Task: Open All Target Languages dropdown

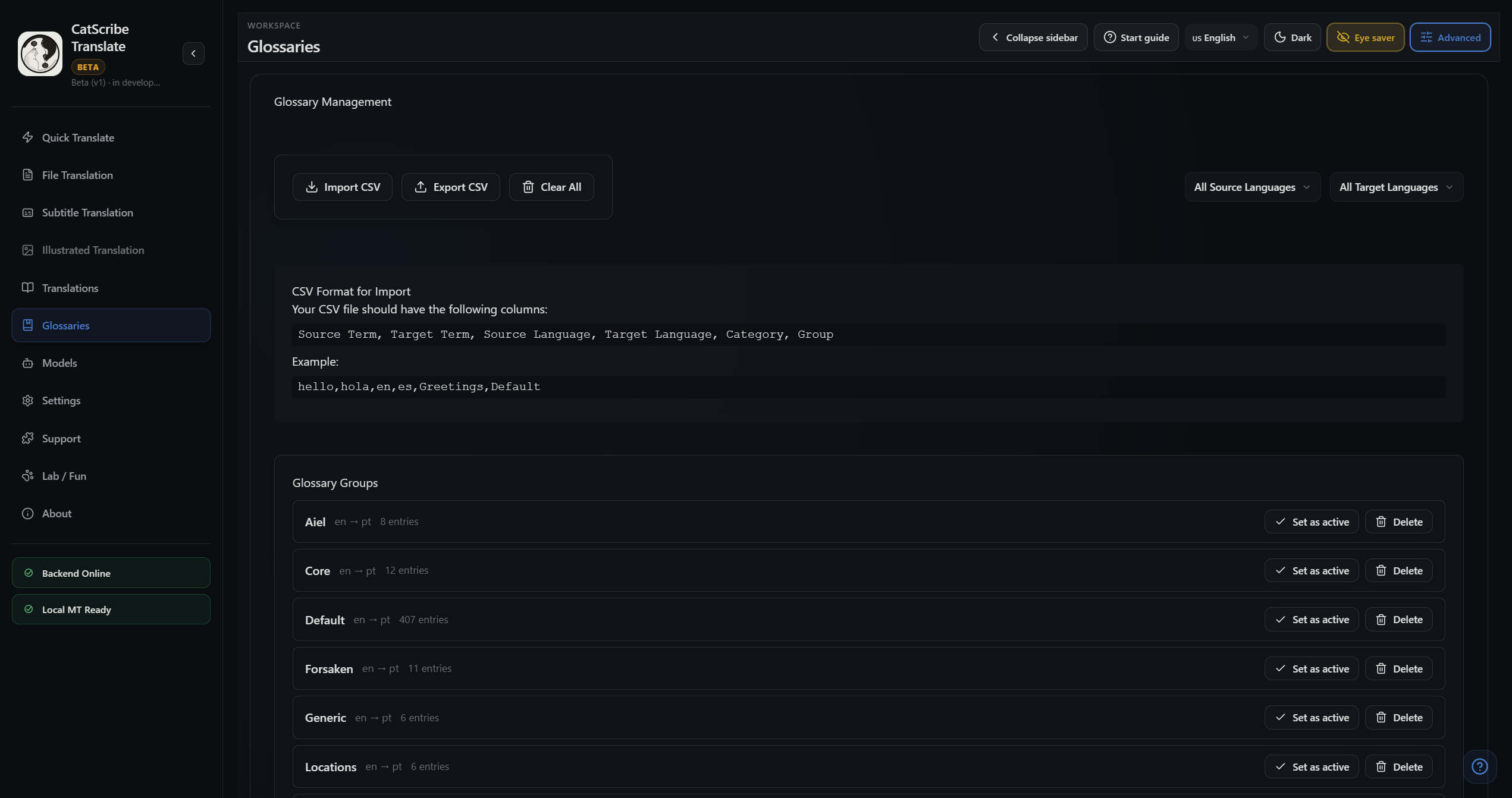Action: point(1396,187)
